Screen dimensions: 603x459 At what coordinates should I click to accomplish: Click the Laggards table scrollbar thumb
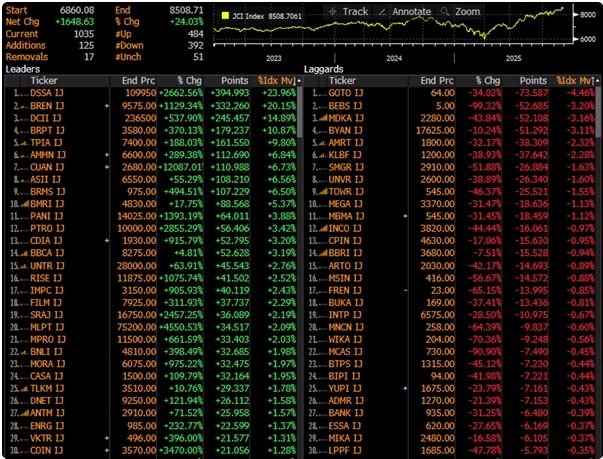pos(598,111)
